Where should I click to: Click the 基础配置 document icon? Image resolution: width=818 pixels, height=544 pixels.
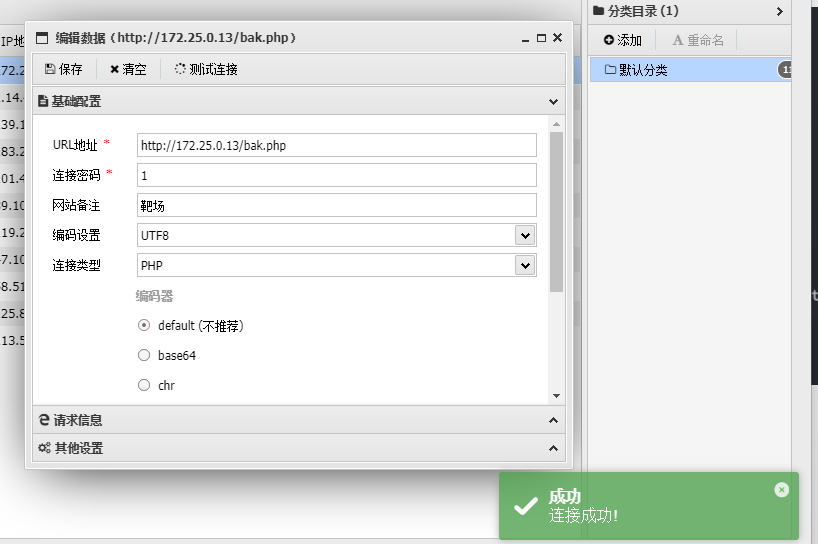(43, 101)
